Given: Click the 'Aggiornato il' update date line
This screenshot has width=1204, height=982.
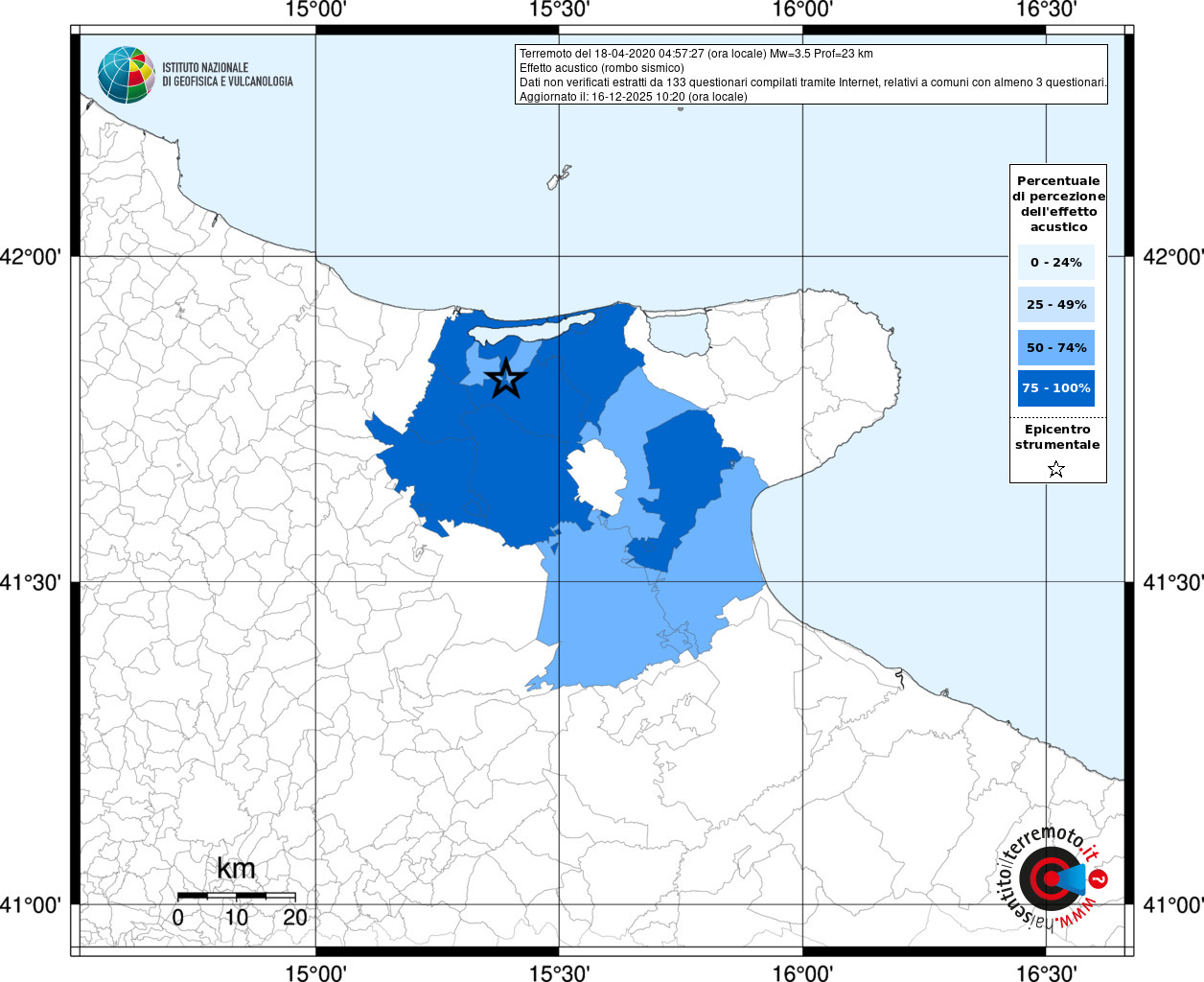Looking at the screenshot, I should point(633,97).
